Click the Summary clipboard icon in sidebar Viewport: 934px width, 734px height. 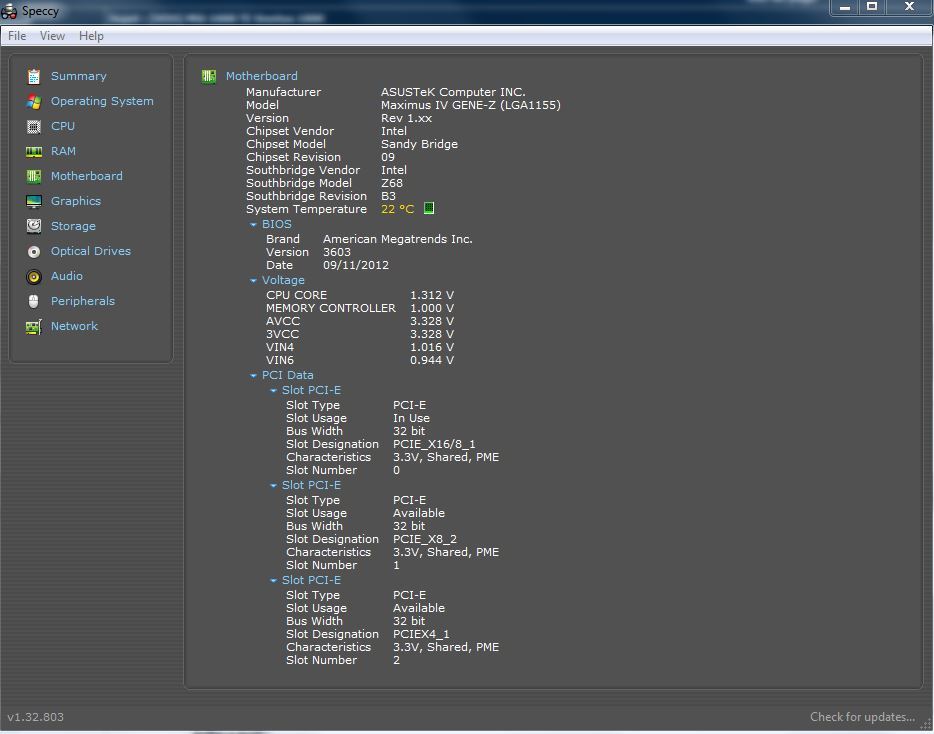tap(34, 76)
